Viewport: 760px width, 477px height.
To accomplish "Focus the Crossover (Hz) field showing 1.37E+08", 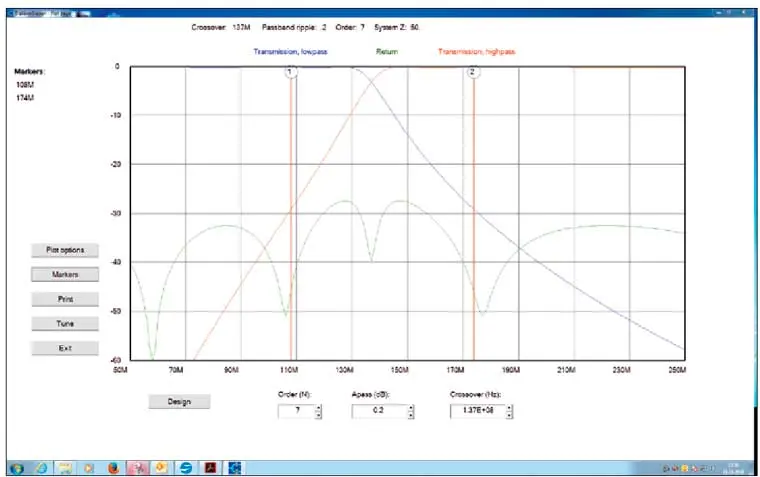I will coord(478,412).
